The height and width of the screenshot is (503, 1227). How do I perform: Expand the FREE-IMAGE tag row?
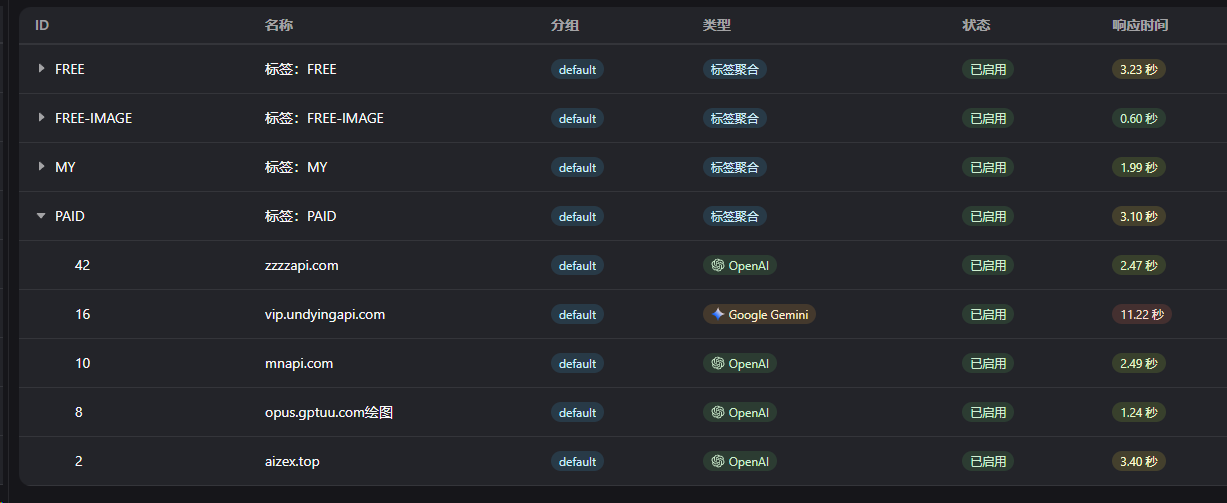coord(41,118)
